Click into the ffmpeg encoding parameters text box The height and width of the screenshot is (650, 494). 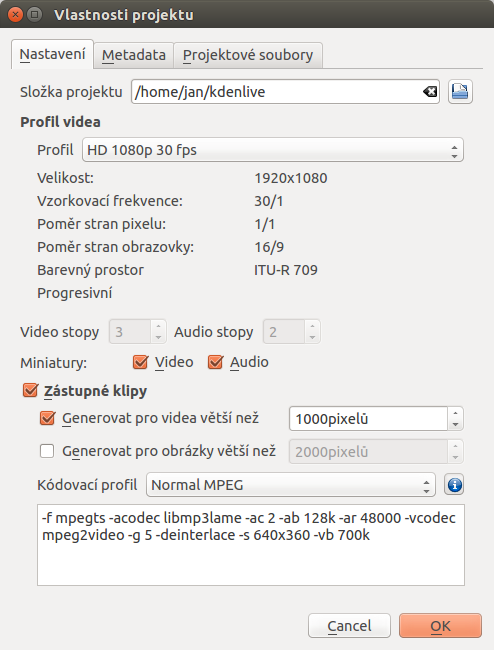click(251, 545)
